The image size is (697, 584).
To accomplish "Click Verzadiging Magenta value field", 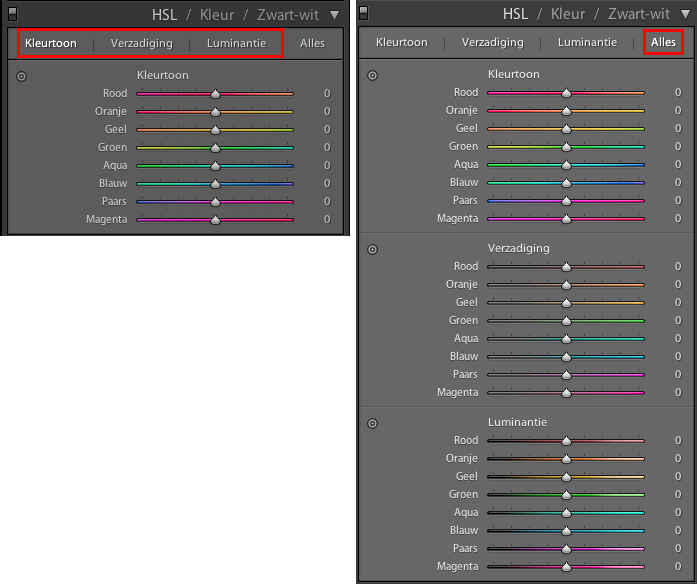I will tap(678, 392).
